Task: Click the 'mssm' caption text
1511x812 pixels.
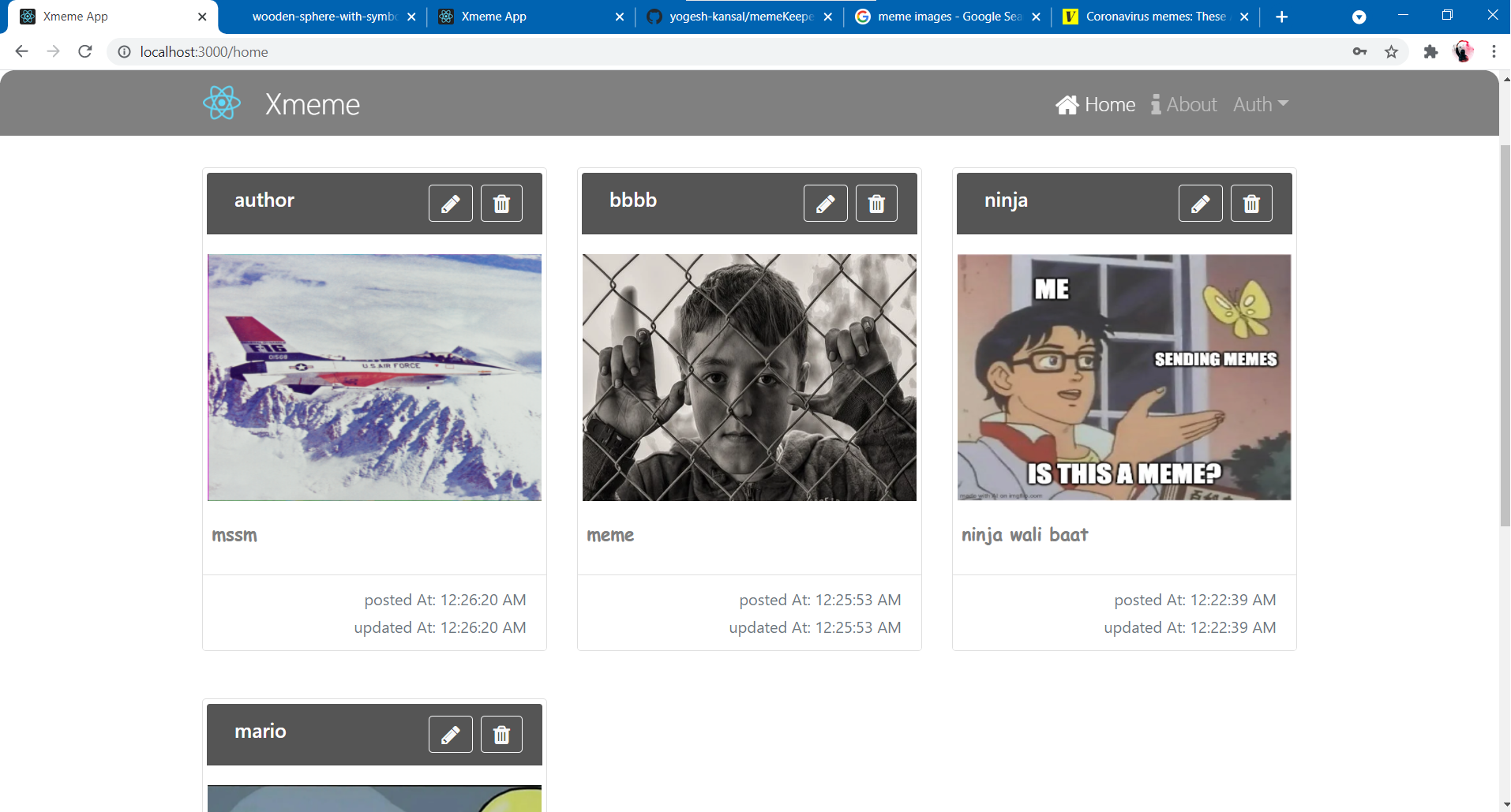Action: pos(234,535)
